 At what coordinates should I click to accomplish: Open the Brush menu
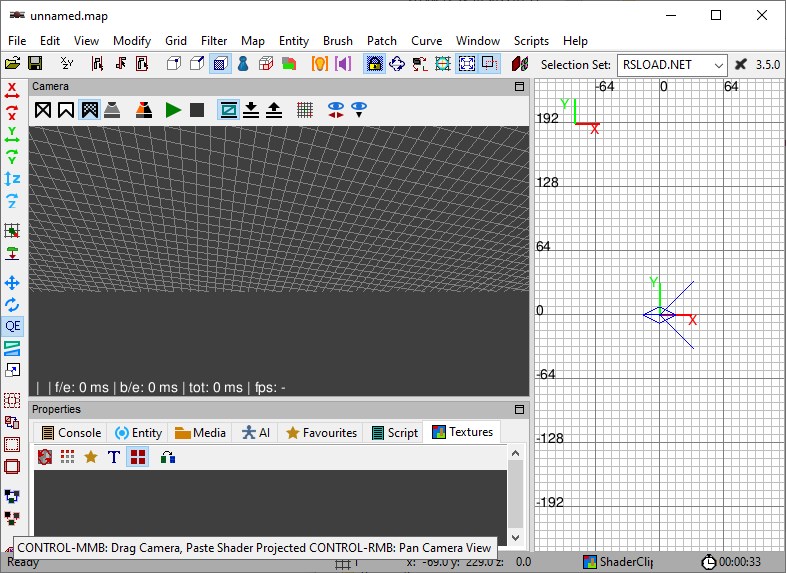337,41
